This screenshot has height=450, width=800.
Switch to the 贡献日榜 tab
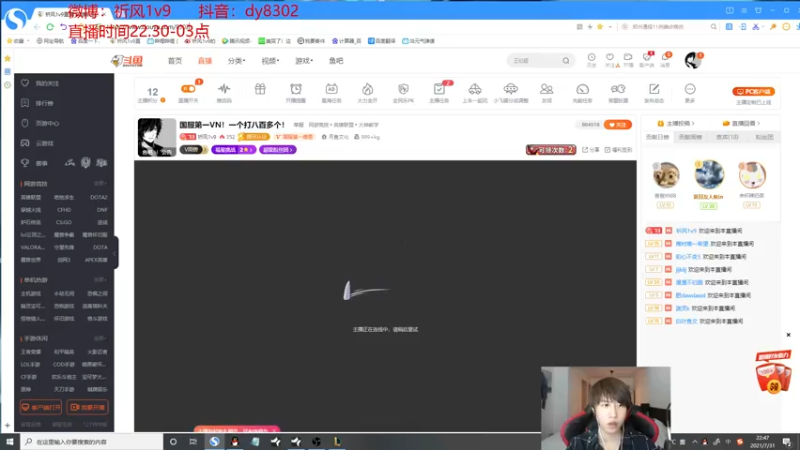[x=657, y=137]
